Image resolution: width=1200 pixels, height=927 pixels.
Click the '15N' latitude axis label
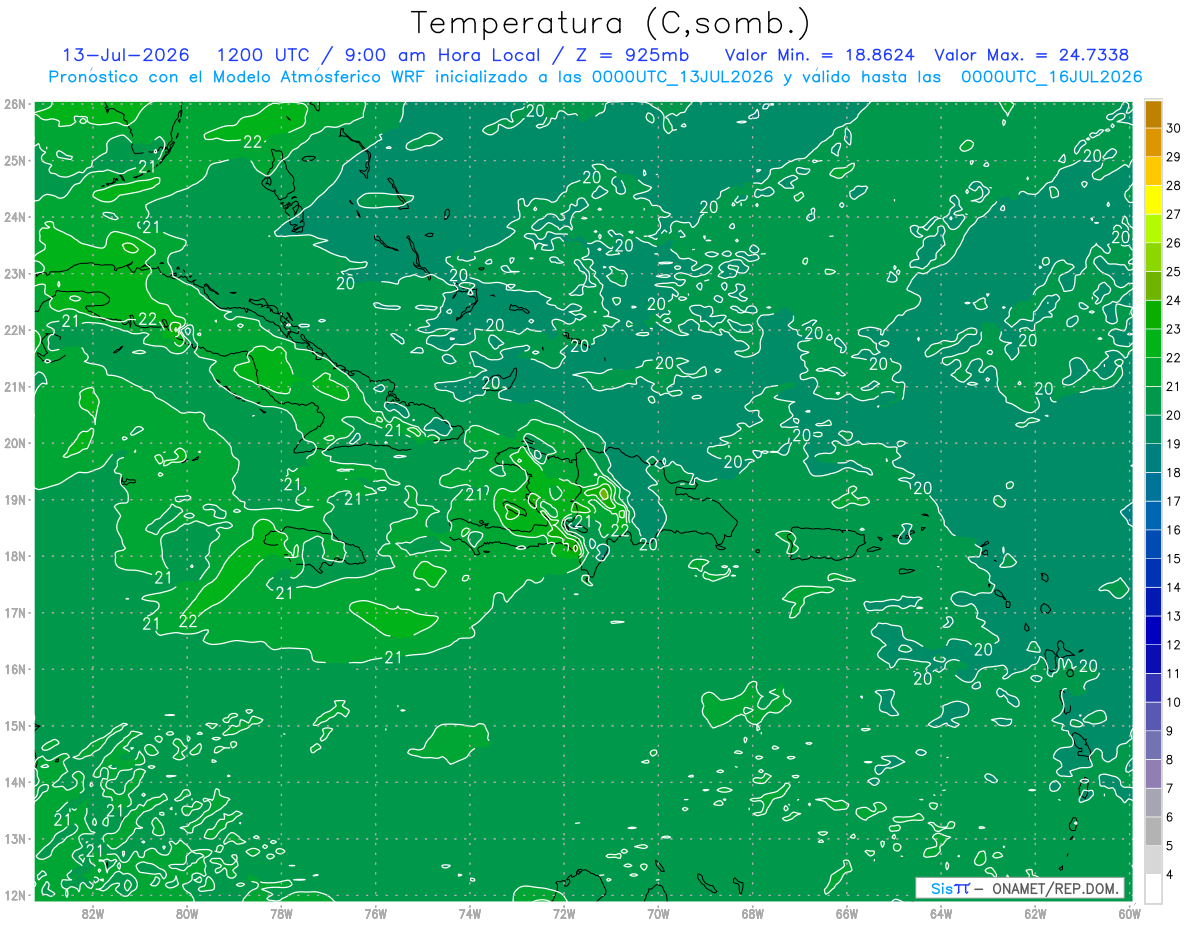[14, 725]
